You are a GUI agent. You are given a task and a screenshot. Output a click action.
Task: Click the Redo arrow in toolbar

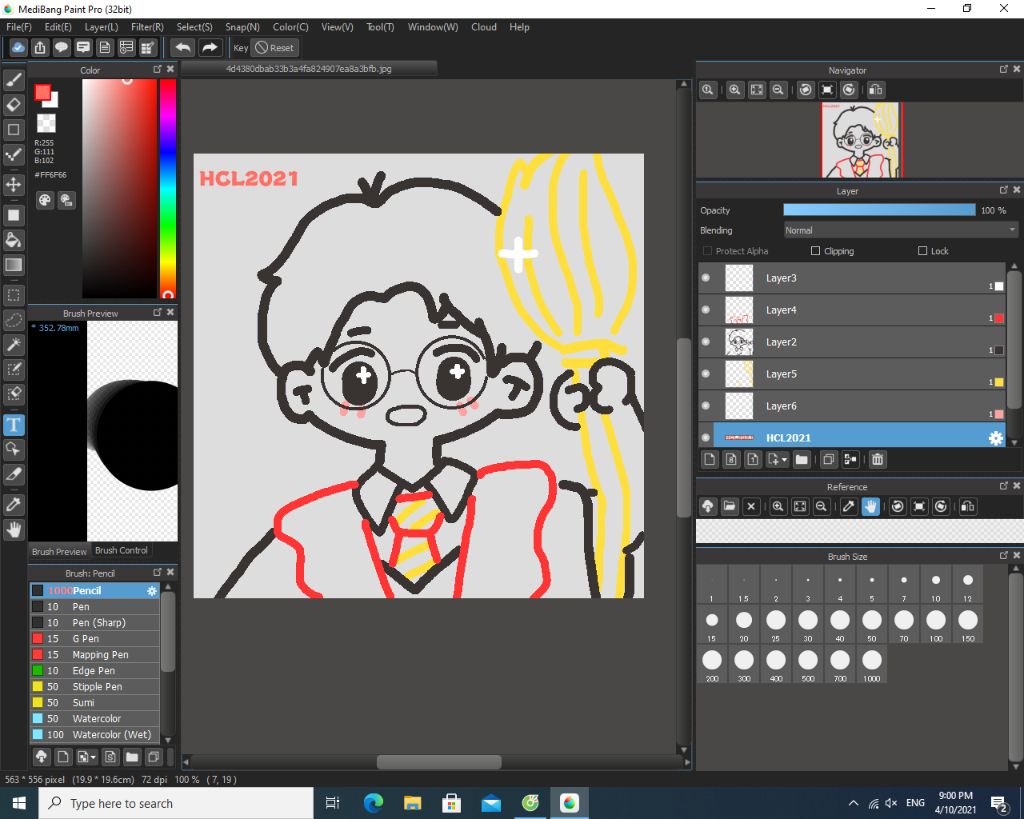(210, 48)
